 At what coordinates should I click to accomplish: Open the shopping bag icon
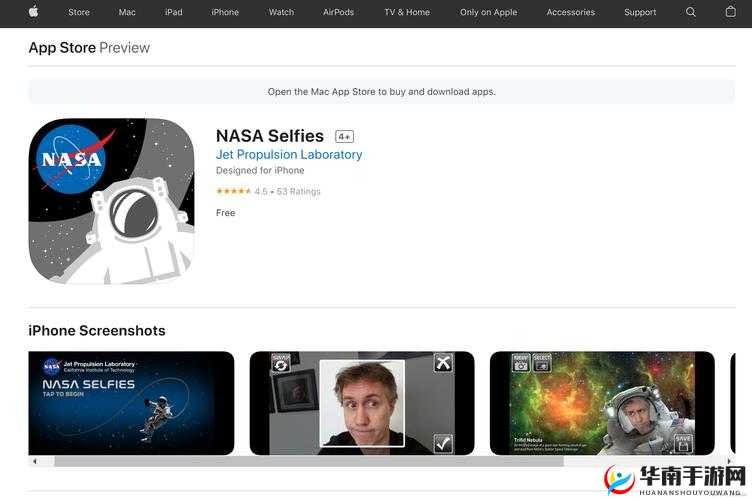click(x=730, y=12)
